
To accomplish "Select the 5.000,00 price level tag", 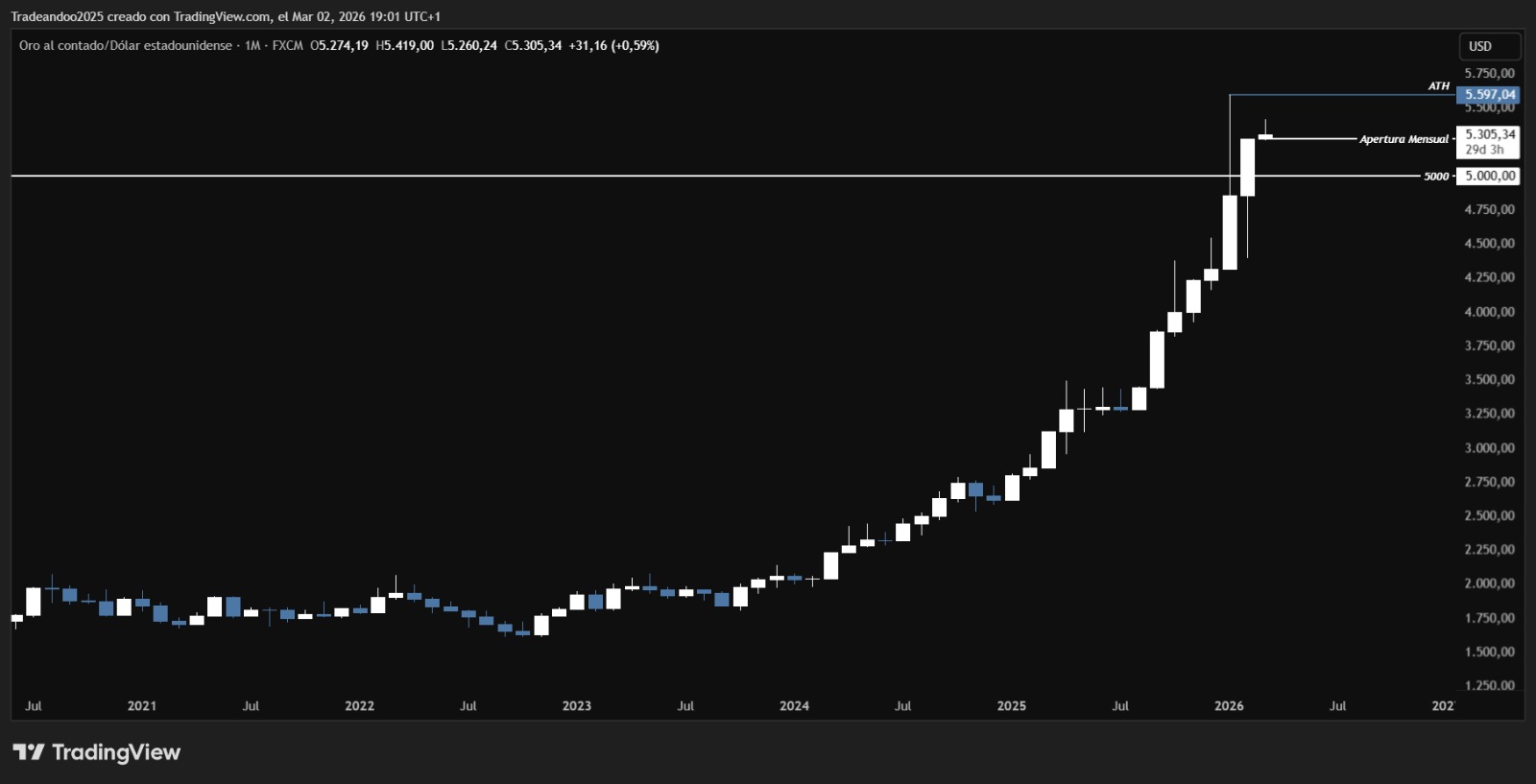I will [1489, 177].
